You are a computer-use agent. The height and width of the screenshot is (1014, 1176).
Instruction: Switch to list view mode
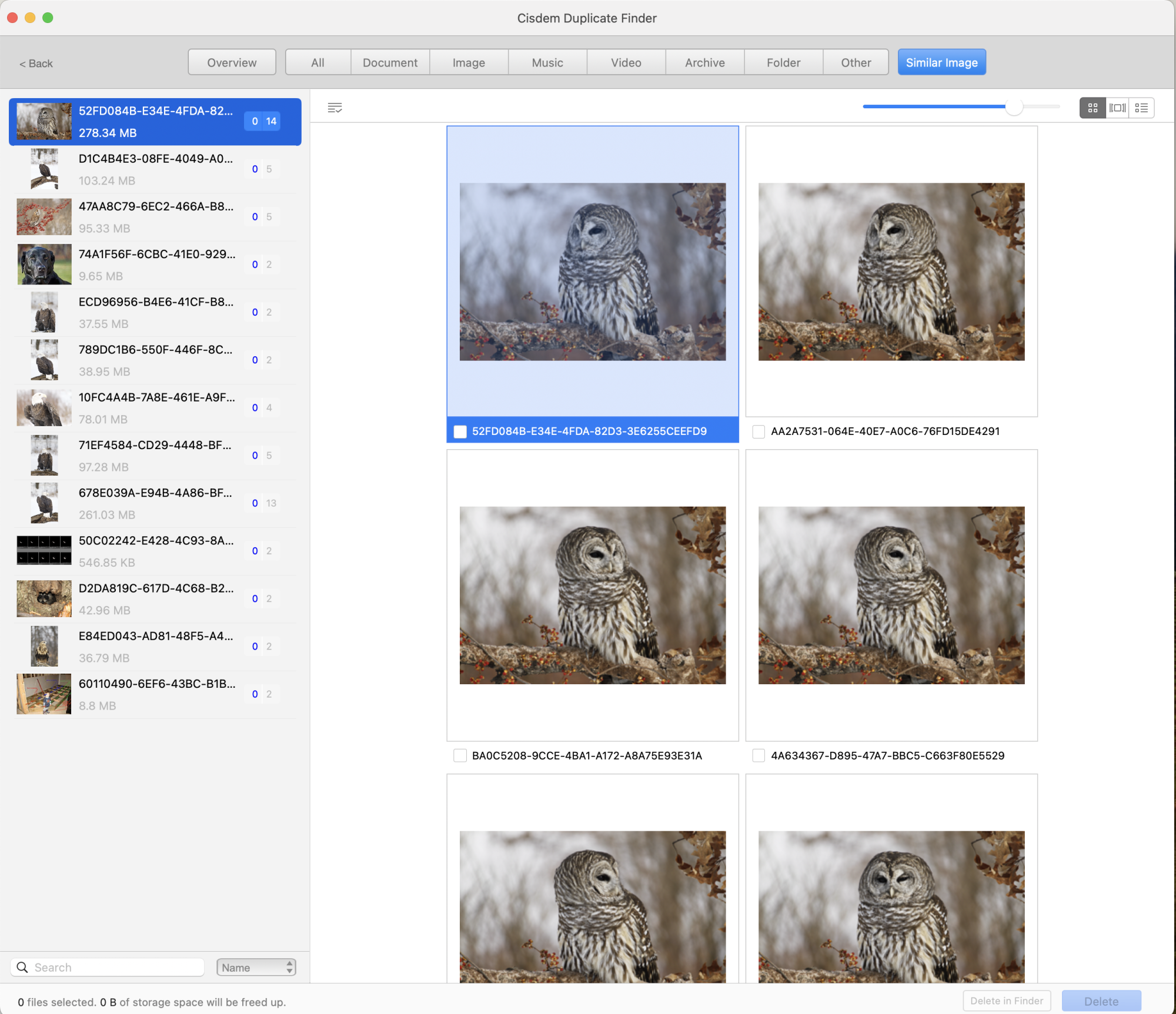click(1141, 108)
